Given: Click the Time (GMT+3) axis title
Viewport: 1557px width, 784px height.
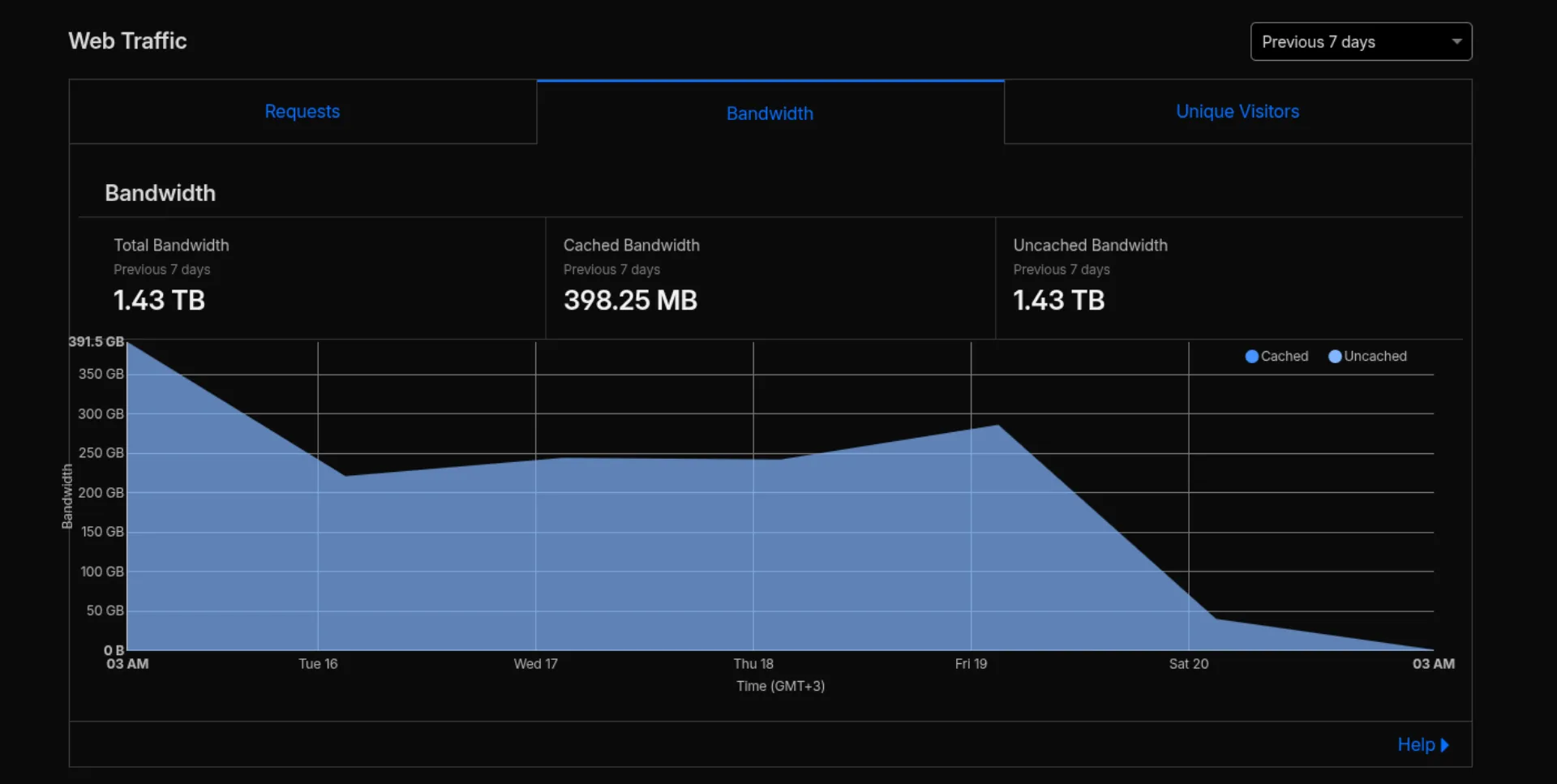Looking at the screenshot, I should 780,686.
